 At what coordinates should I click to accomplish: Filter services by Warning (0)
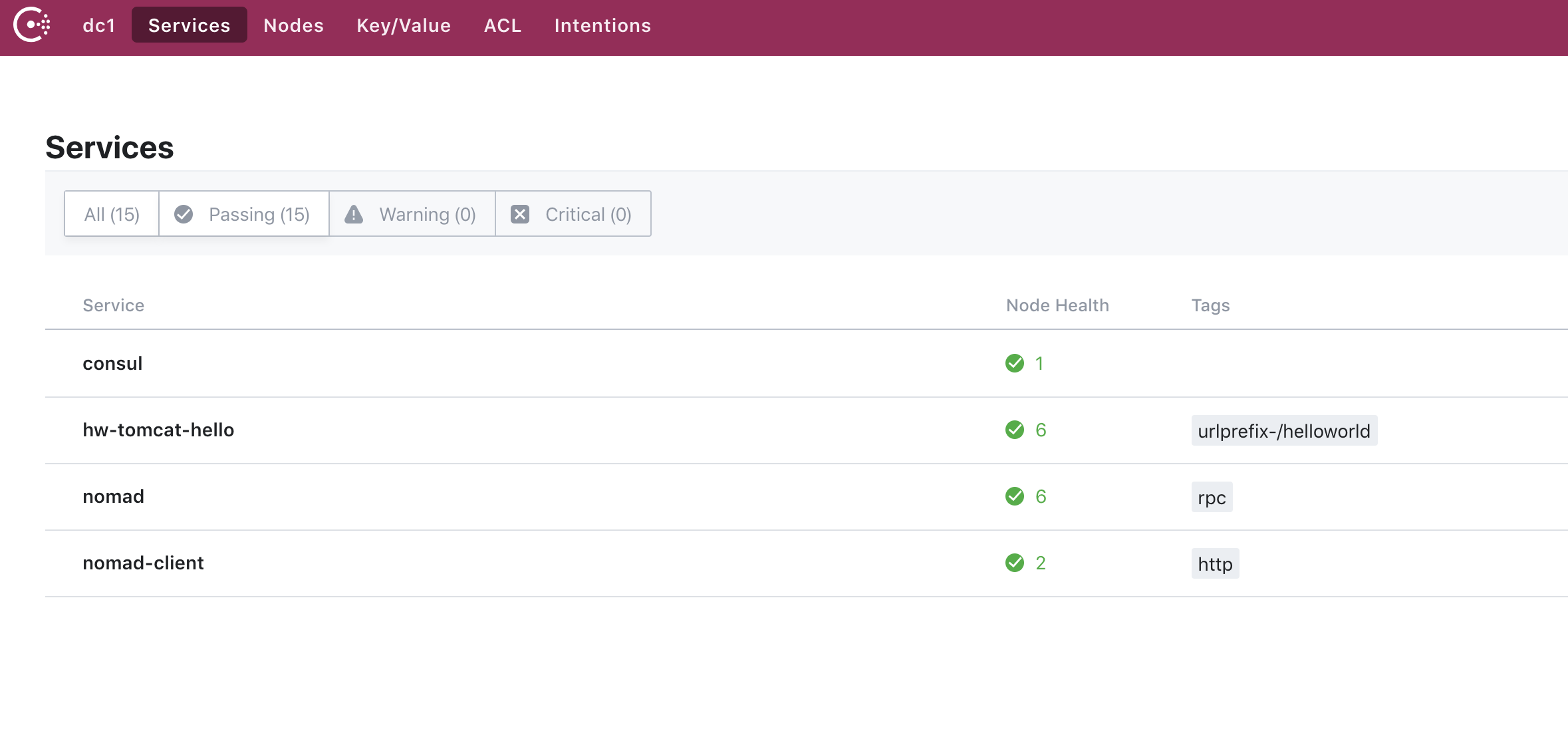[412, 214]
